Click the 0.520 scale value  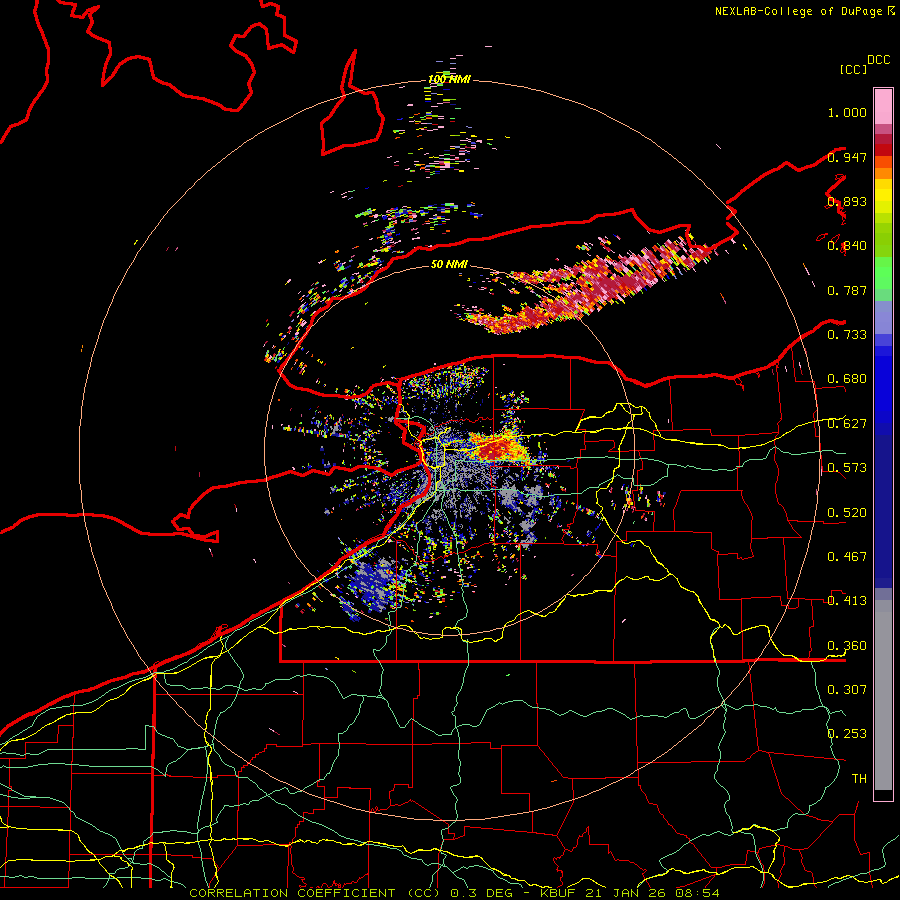click(x=847, y=513)
